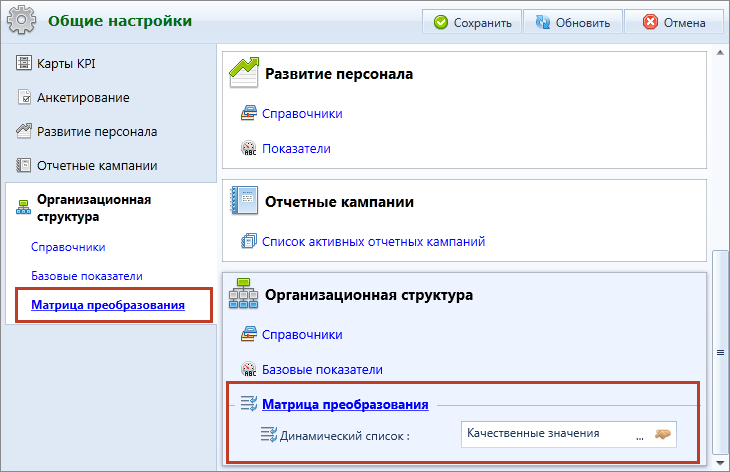Select Развитие персонала in the left sidebar

pyautogui.click(x=97, y=132)
